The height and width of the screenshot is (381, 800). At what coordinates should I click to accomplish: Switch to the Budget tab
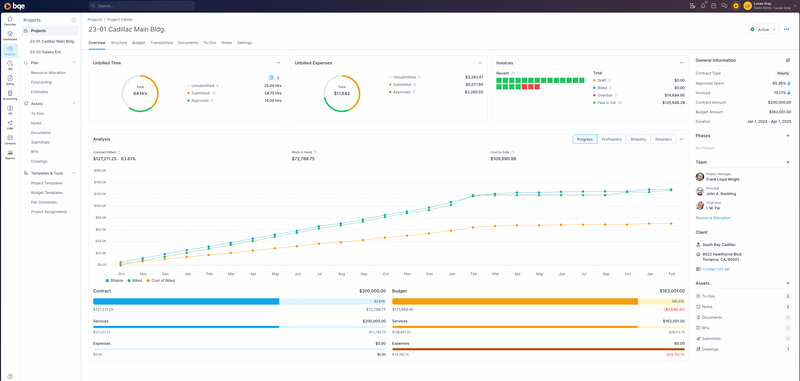[138, 43]
